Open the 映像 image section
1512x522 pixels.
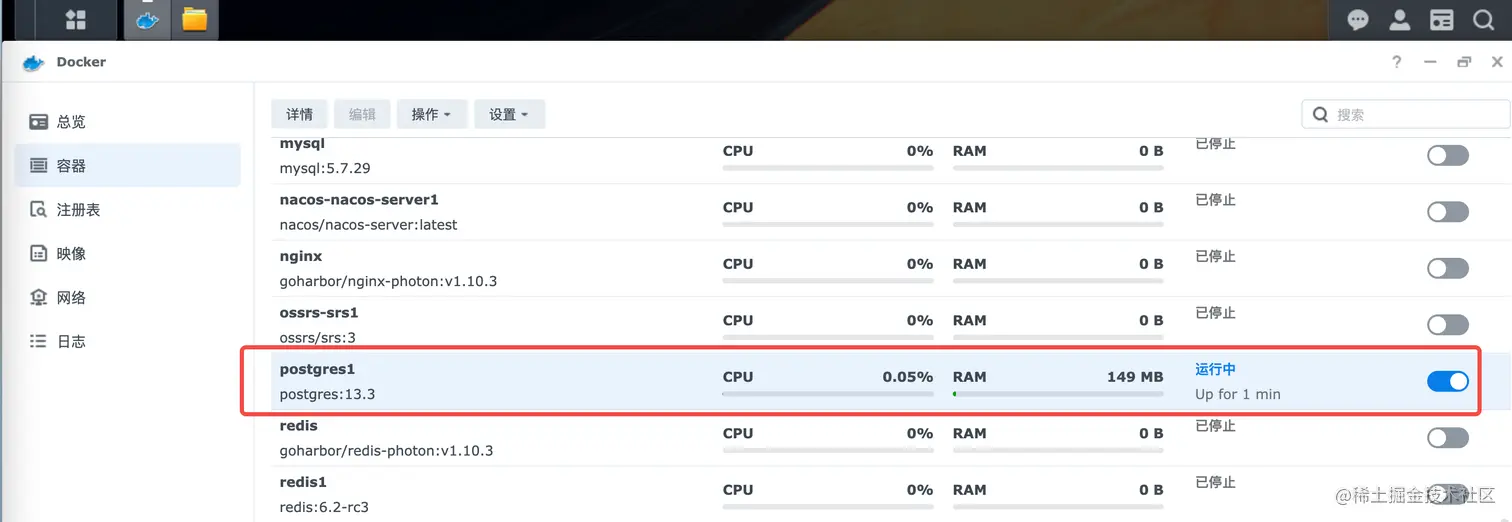point(128,253)
